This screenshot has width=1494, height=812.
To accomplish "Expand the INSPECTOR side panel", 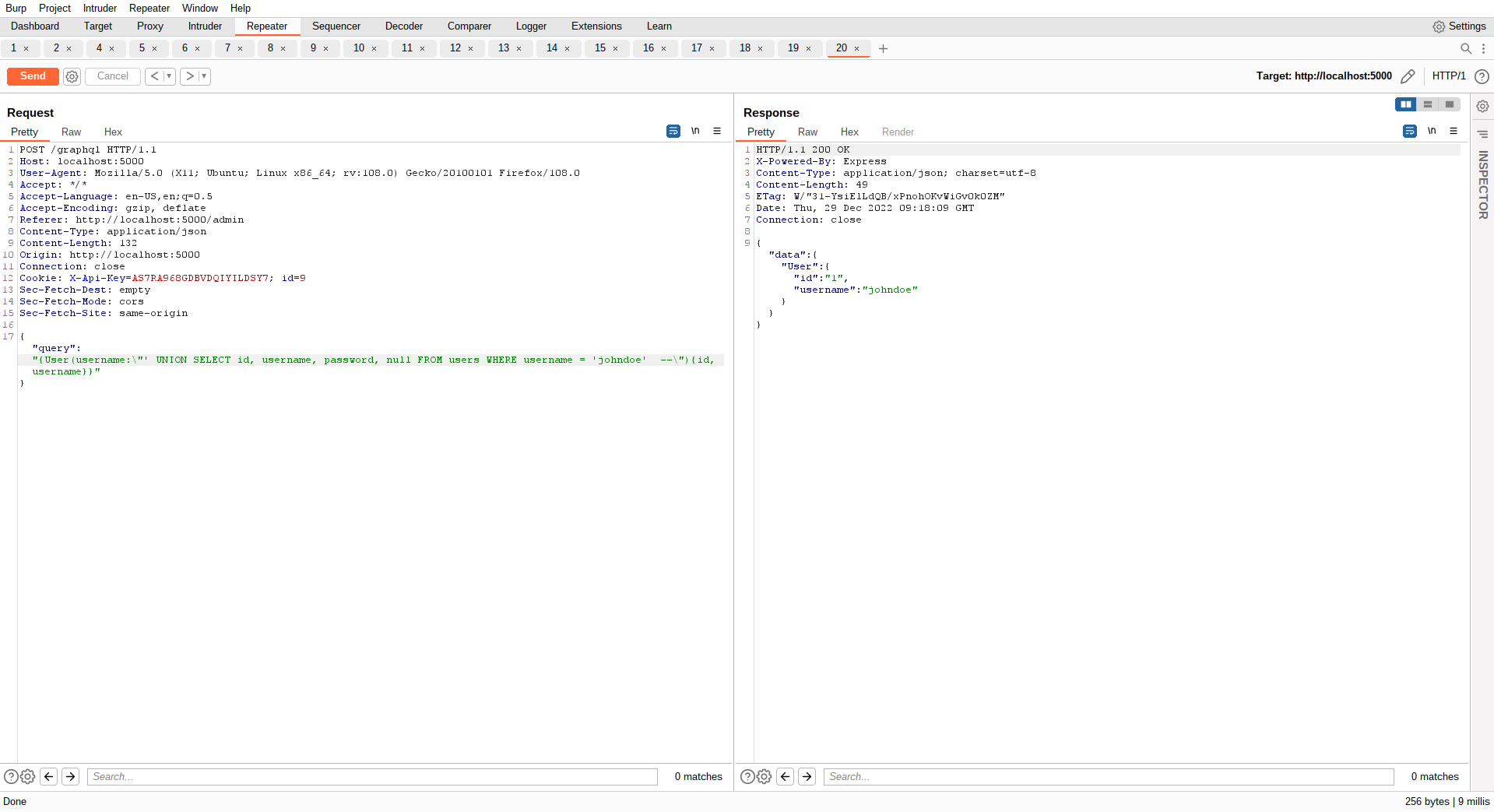I will click(x=1483, y=185).
